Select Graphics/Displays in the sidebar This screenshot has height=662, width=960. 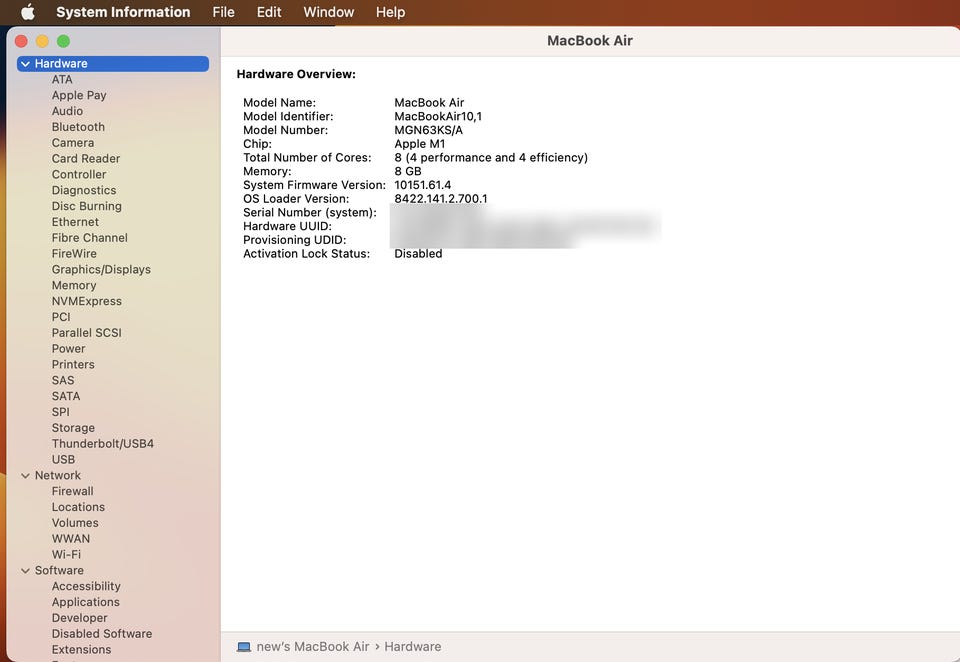point(101,269)
